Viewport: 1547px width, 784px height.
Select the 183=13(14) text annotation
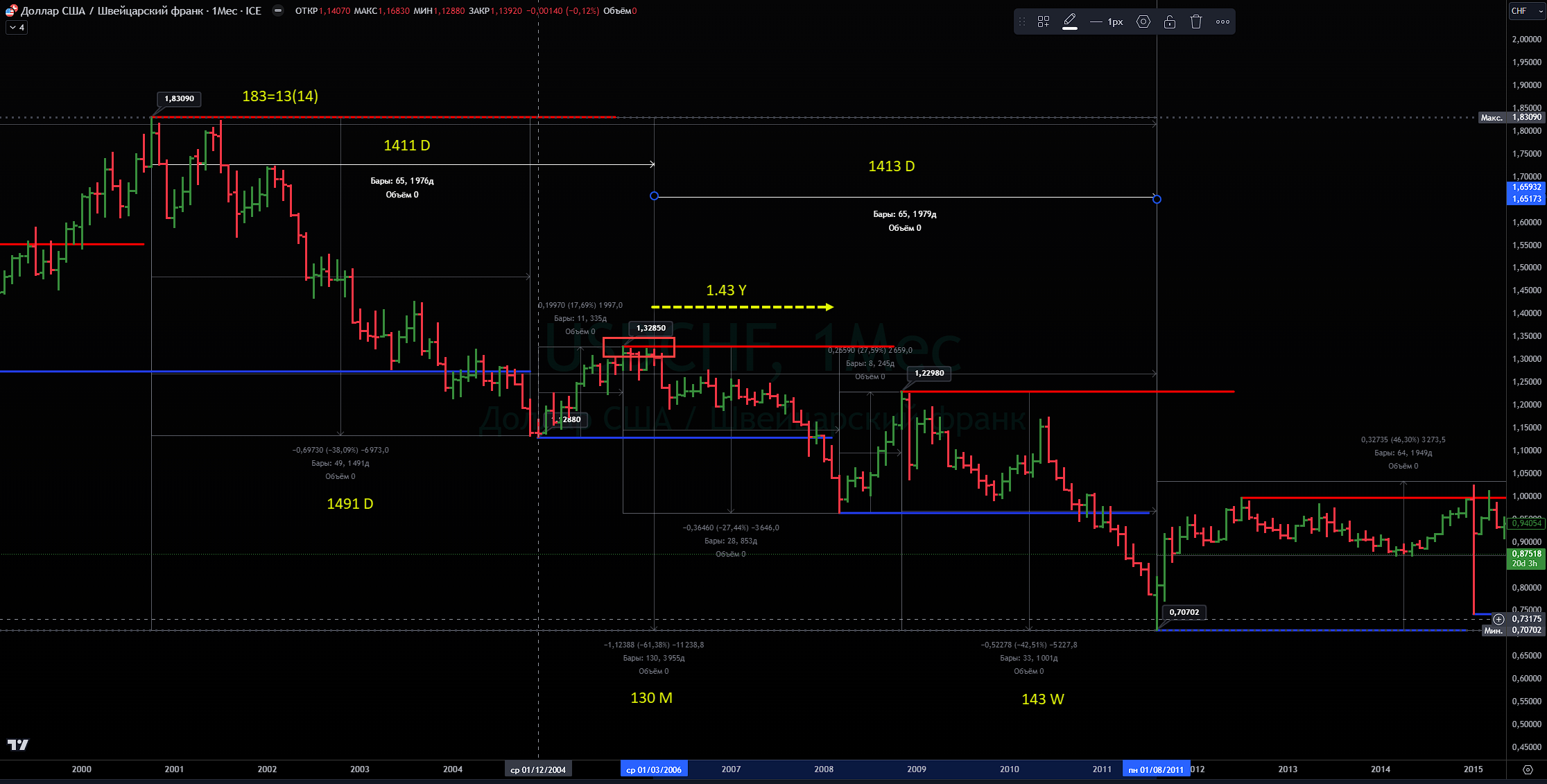tap(280, 96)
